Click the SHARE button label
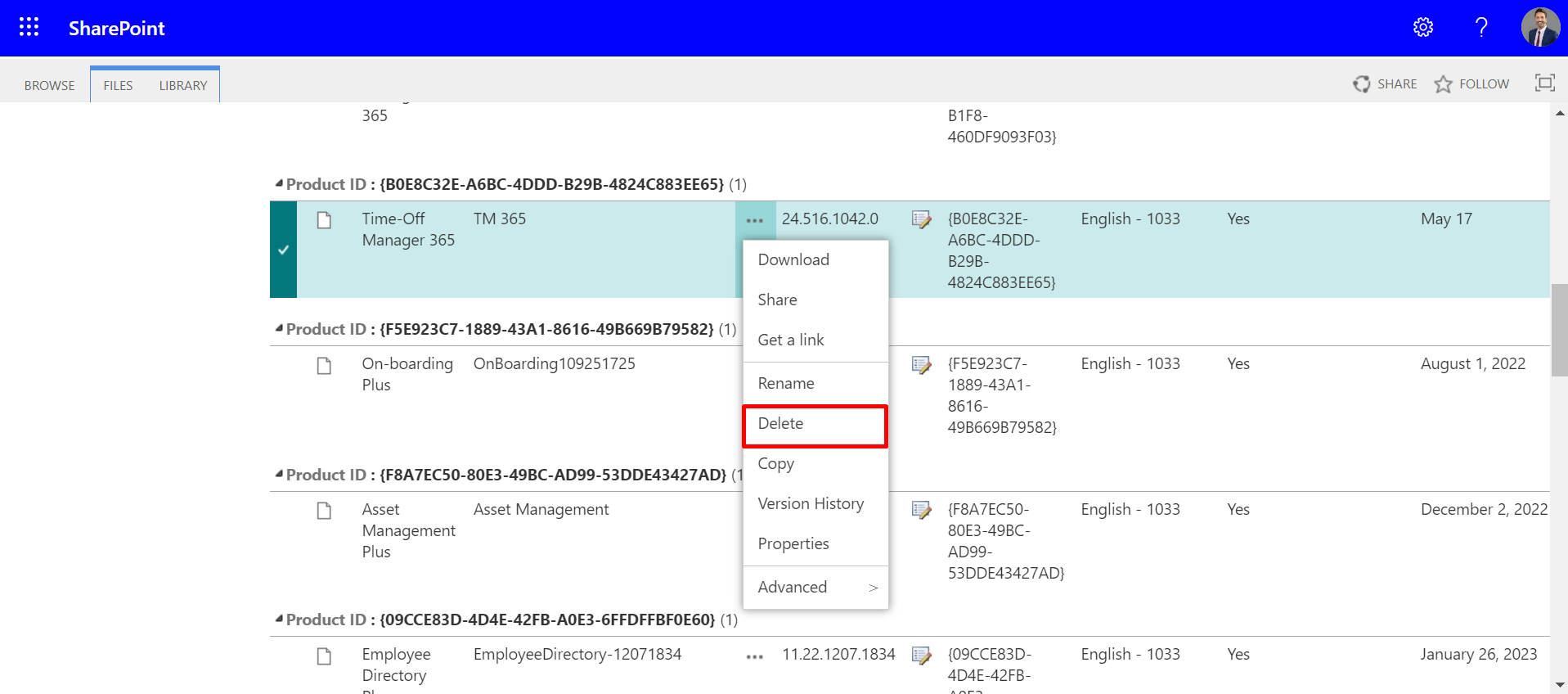This screenshot has width=1568, height=694. tap(1397, 83)
